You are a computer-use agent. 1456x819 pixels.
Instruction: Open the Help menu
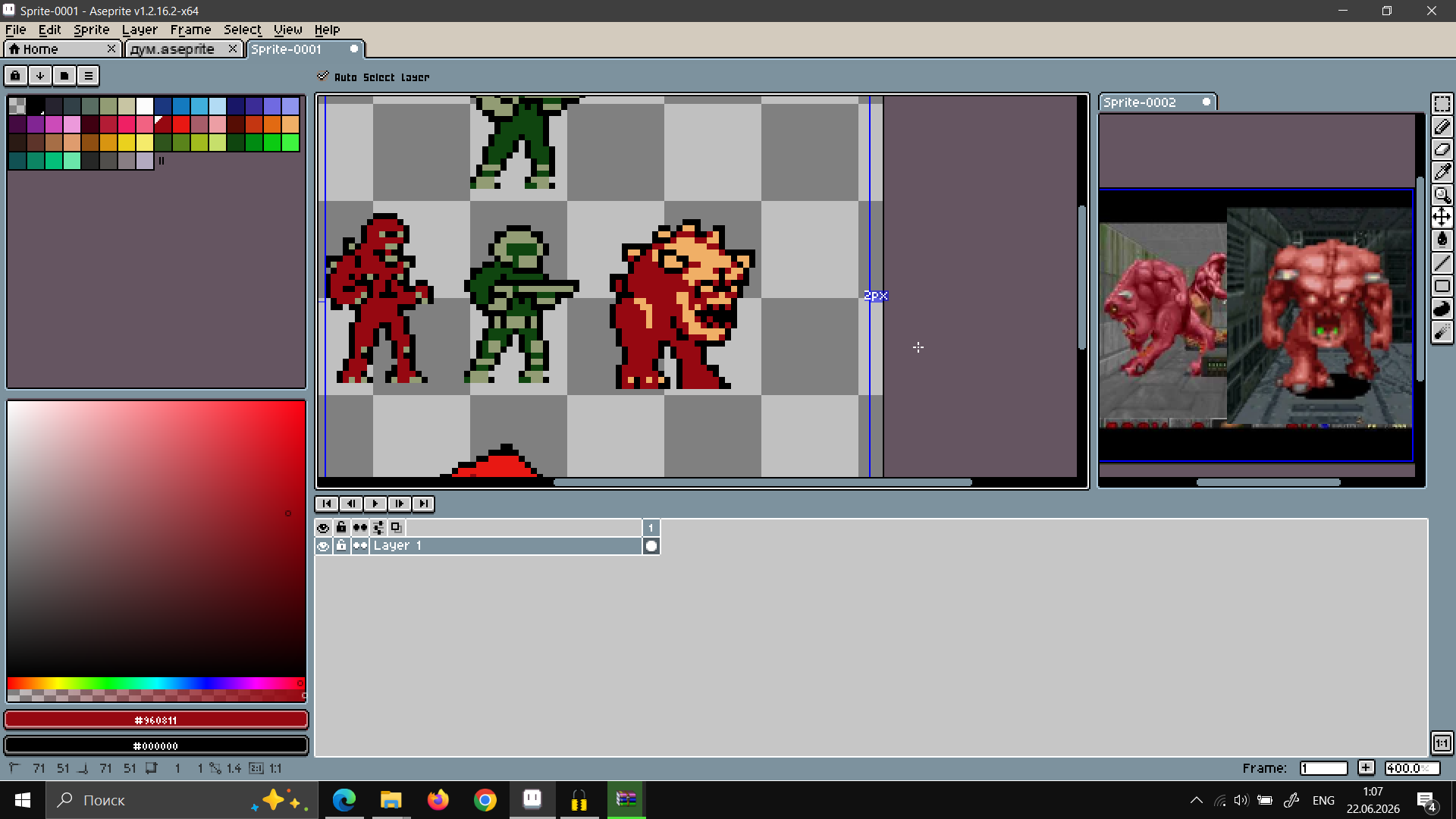click(x=327, y=30)
